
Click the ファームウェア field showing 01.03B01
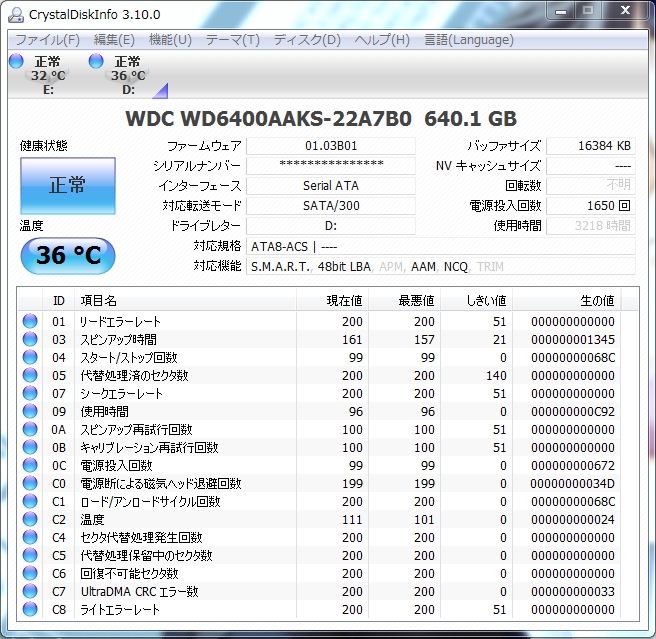pyautogui.click(x=331, y=146)
